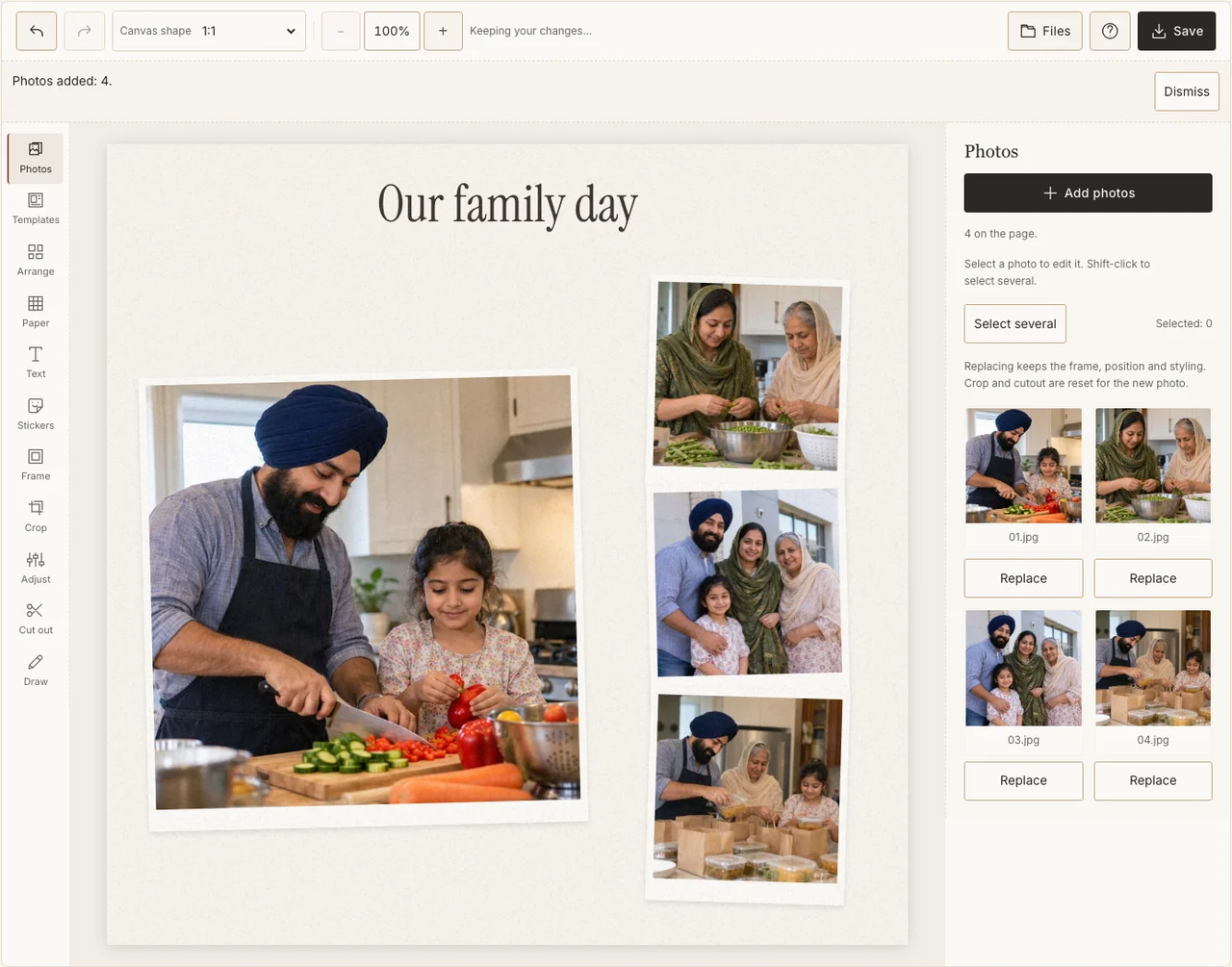1232x967 pixels.
Task: Choose the Draw tool
Action: [x=36, y=671]
